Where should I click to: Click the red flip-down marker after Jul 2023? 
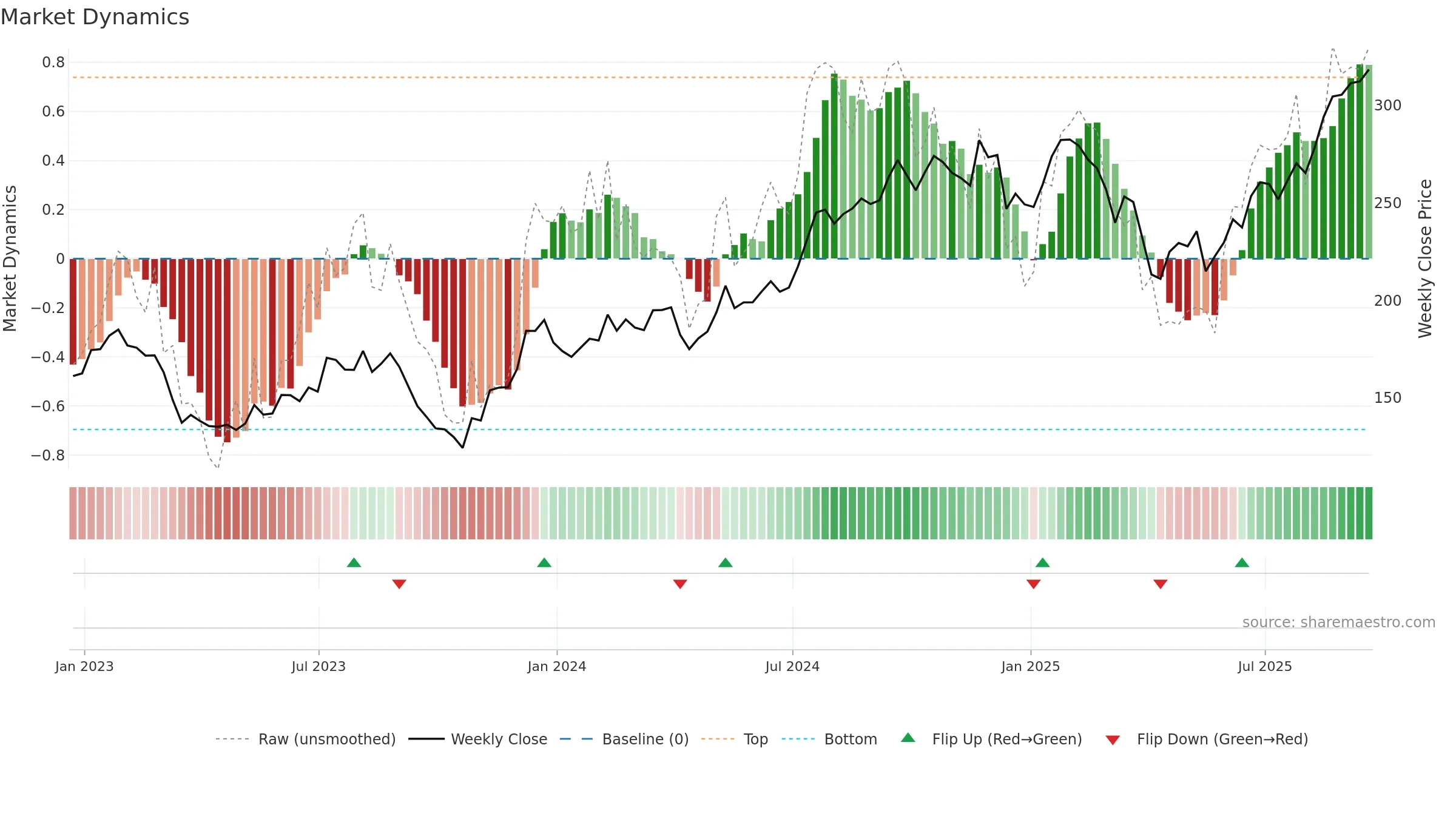pyautogui.click(x=399, y=584)
